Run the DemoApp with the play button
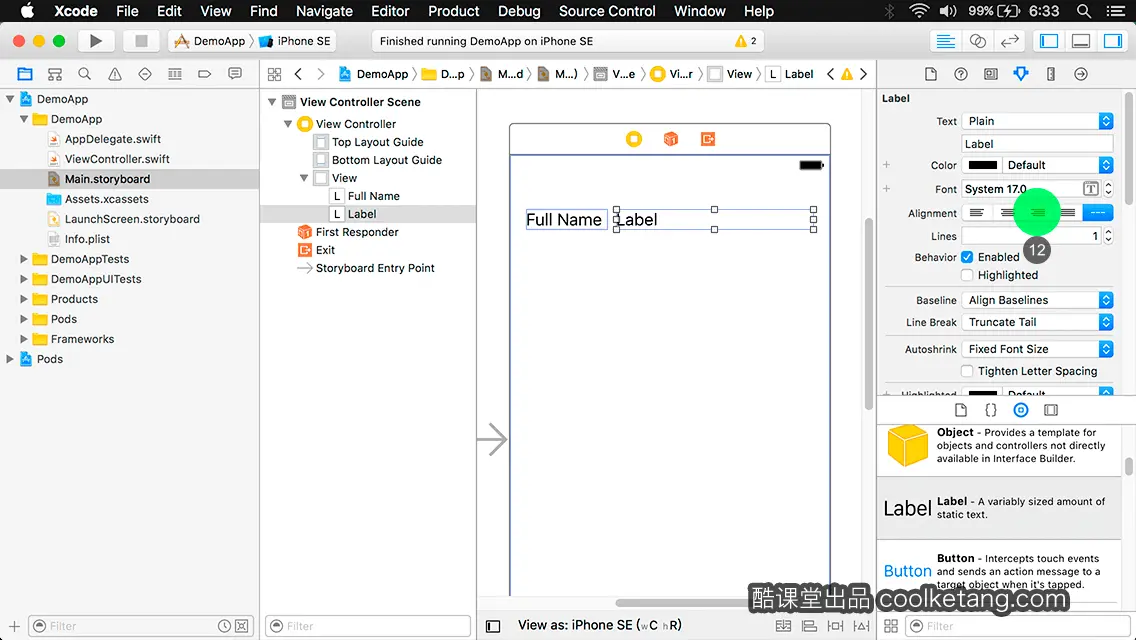 click(x=95, y=41)
